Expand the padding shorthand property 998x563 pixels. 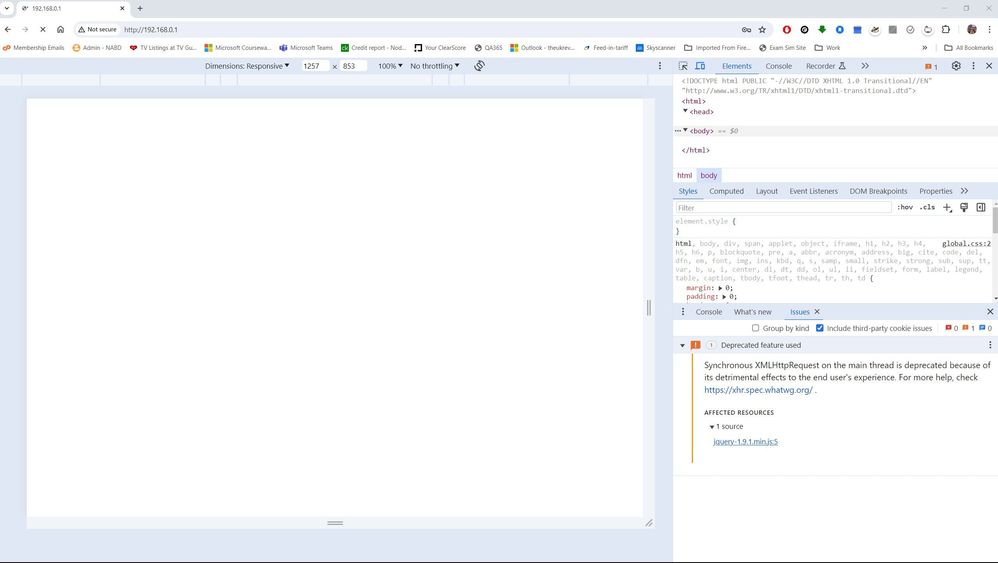pos(724,296)
